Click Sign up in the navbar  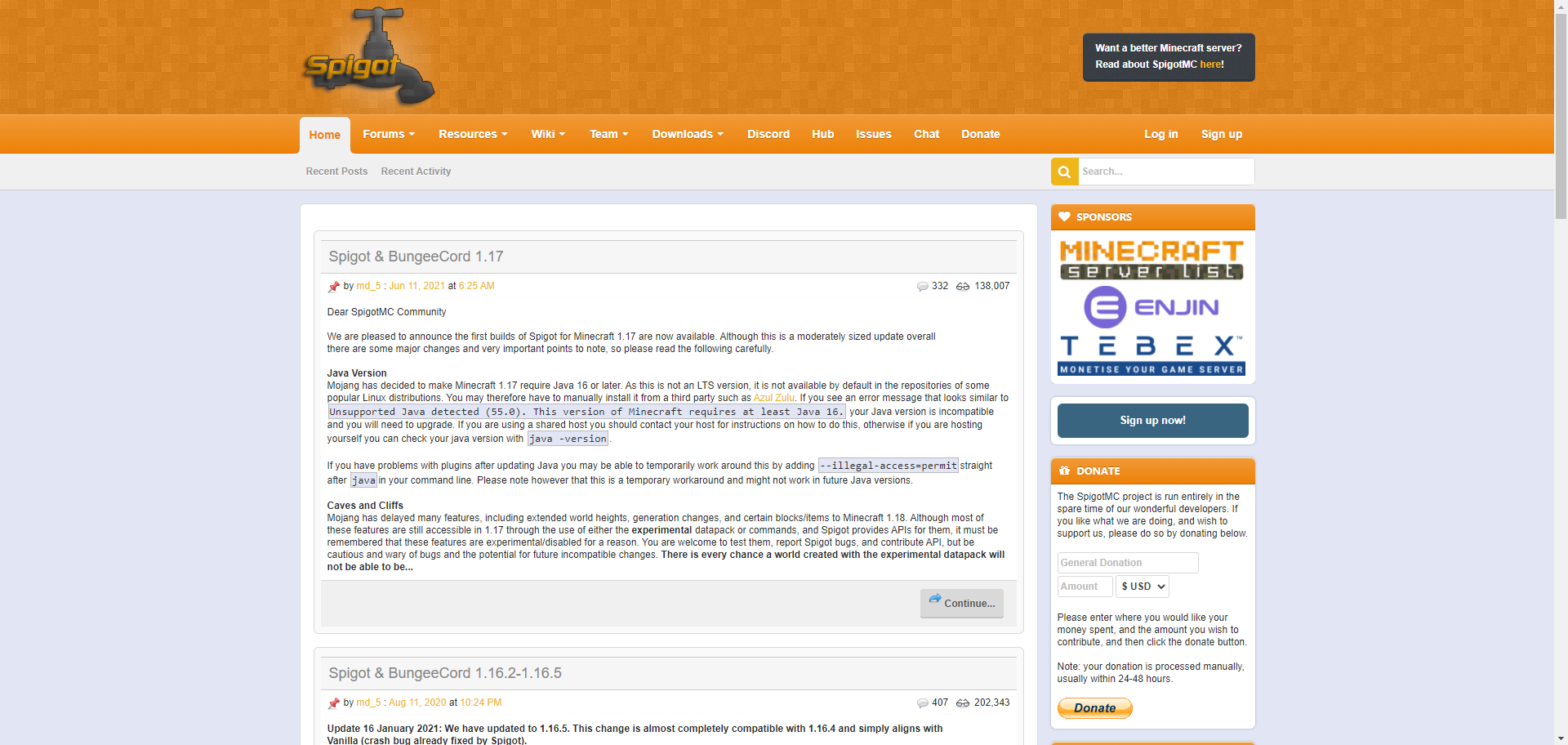click(1222, 135)
